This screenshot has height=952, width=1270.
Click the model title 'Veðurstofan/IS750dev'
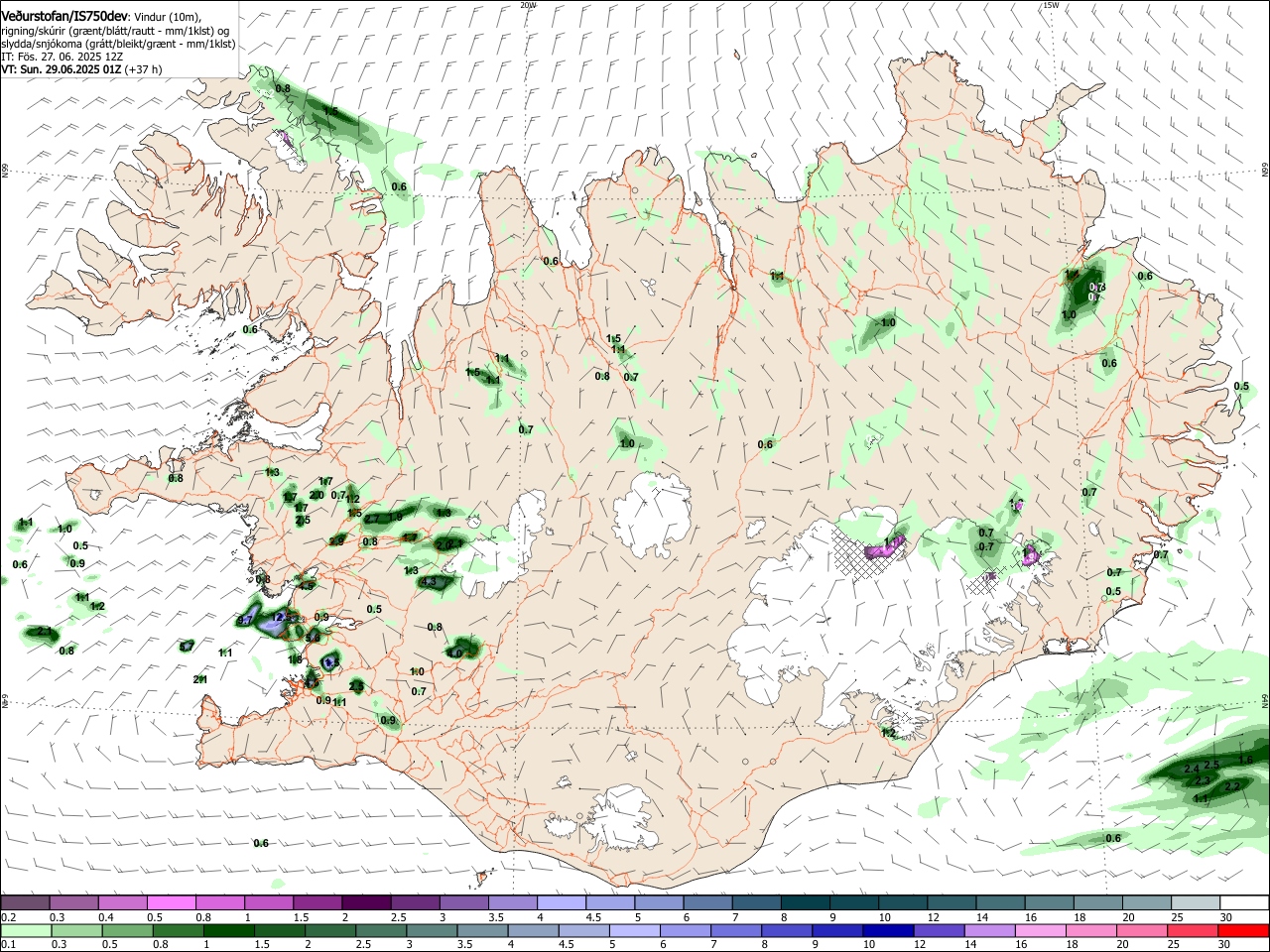pyautogui.click(x=64, y=17)
